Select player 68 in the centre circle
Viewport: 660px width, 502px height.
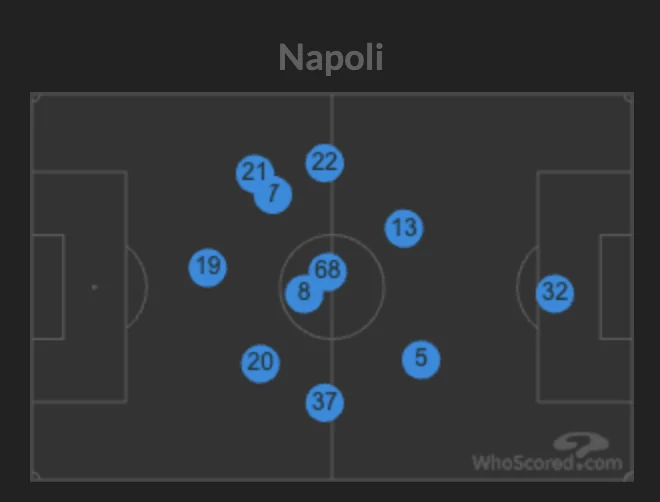[328, 269]
